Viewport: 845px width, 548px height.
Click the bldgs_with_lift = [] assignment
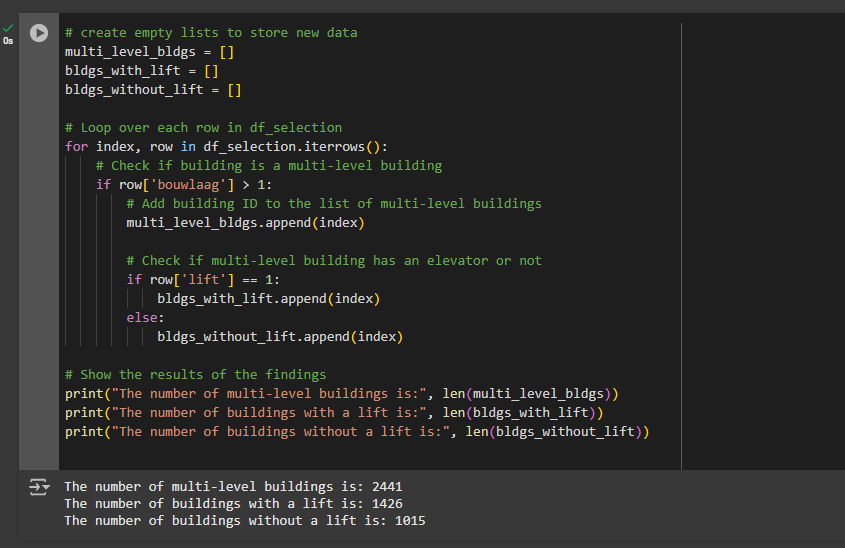[141, 71]
